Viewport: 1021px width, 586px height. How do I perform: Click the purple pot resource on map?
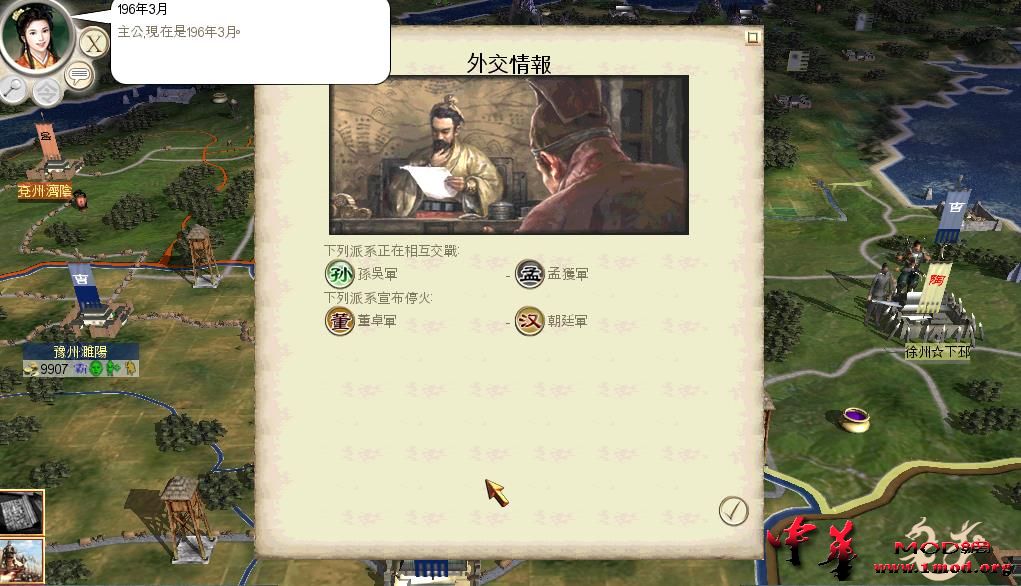855,419
